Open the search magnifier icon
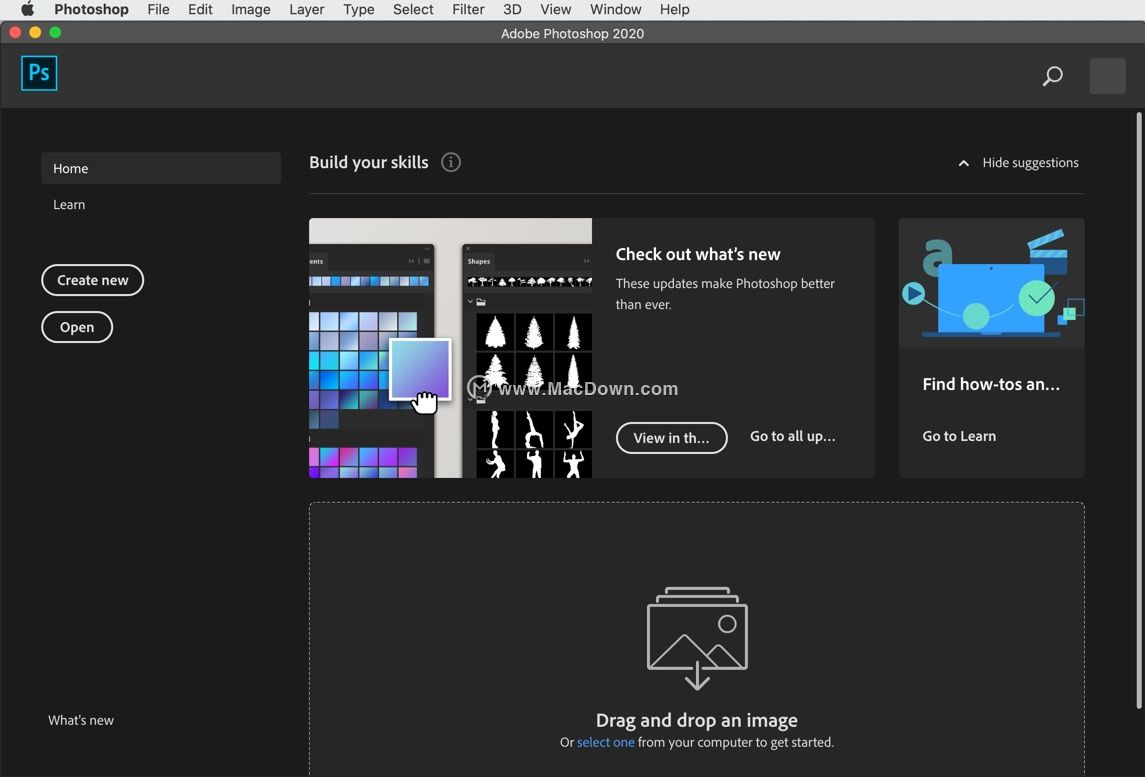Screen dimensions: 1145x777 point(1052,76)
